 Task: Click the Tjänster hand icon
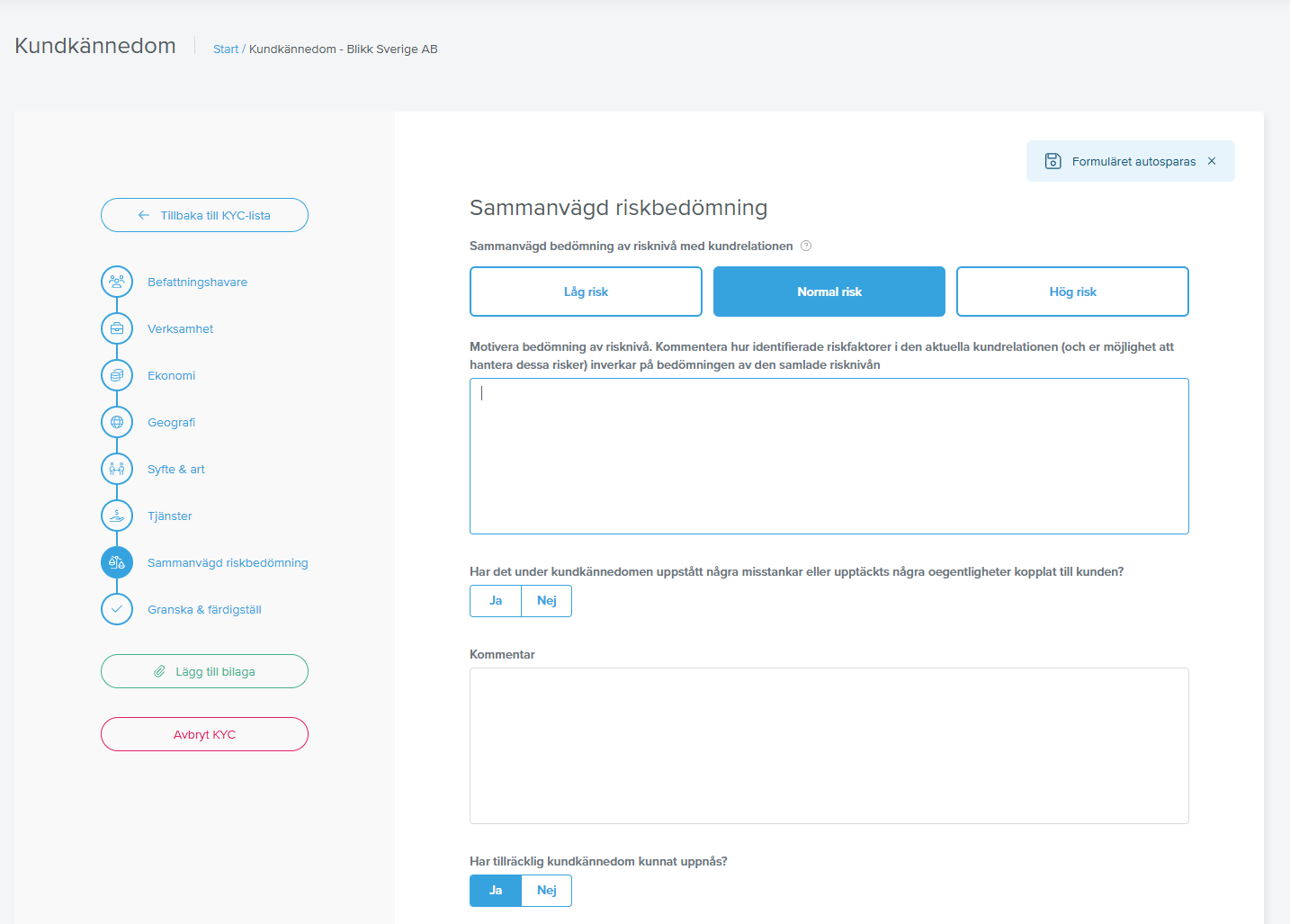(117, 516)
